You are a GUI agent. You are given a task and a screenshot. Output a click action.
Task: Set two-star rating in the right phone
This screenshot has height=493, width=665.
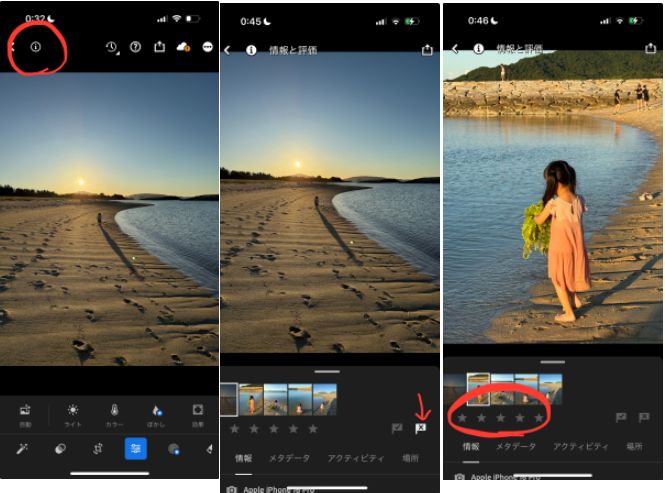pos(481,418)
